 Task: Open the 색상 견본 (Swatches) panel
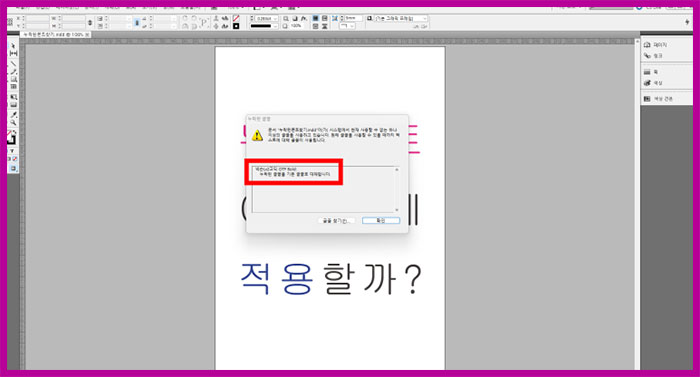coord(658,99)
